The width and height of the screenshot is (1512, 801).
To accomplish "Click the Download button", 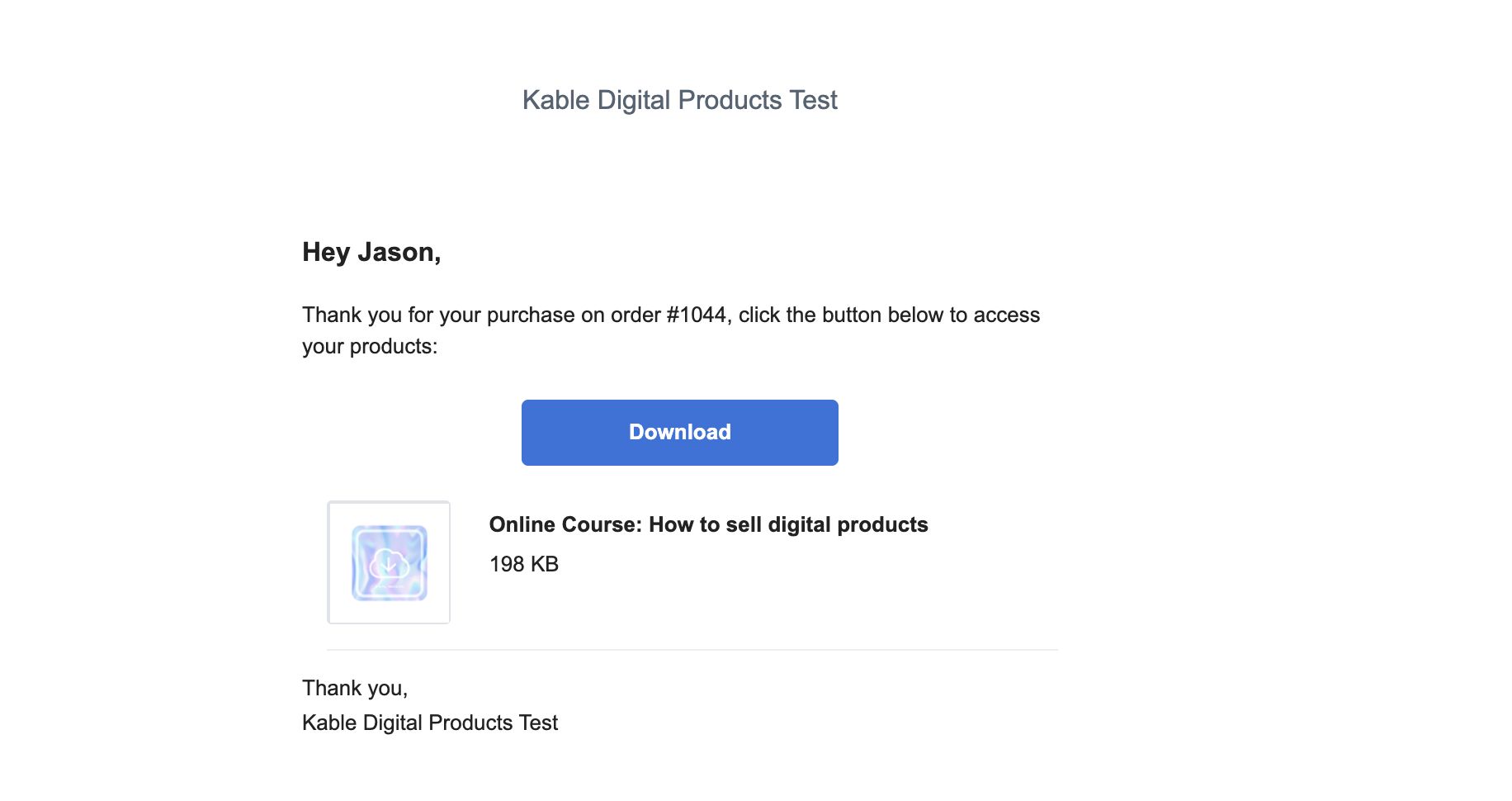I will 679,432.
